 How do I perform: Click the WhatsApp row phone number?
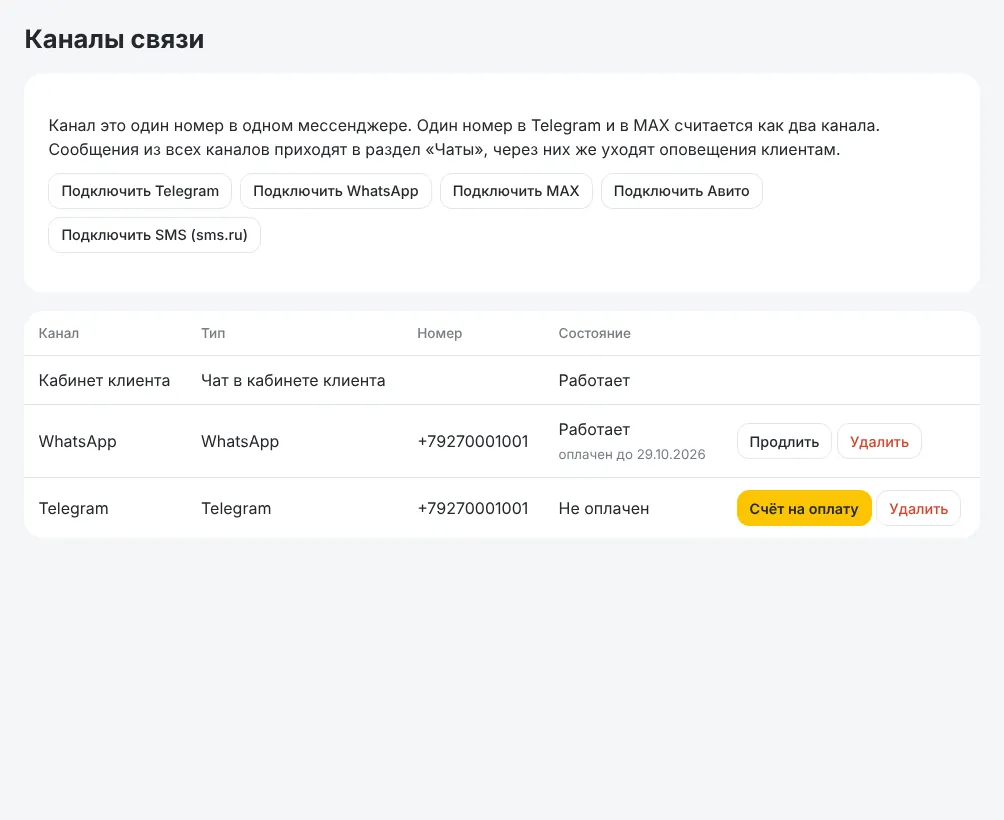point(473,441)
